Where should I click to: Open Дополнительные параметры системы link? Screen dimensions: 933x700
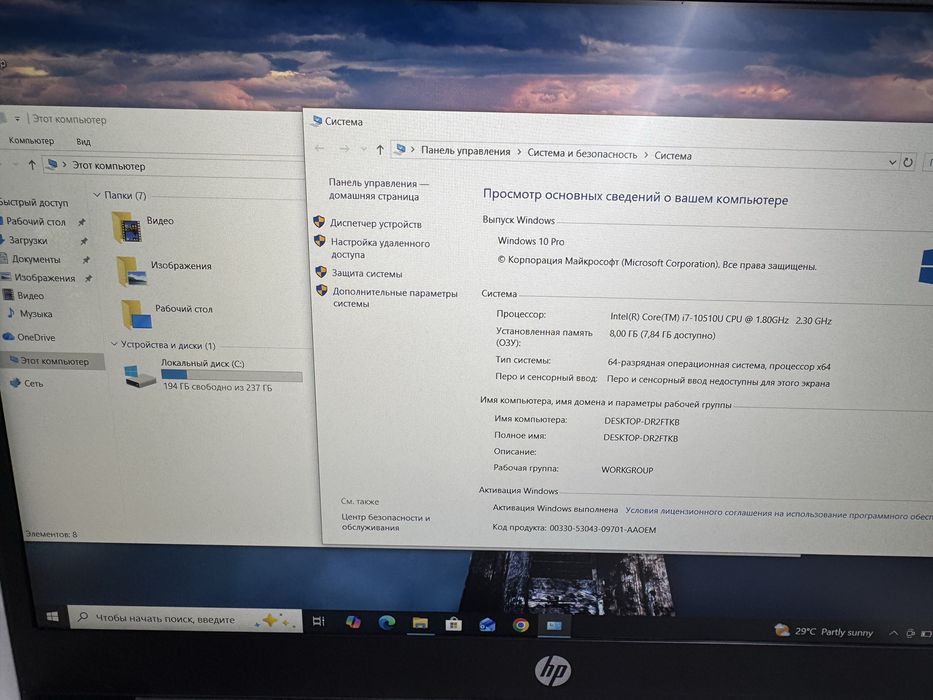[395, 298]
